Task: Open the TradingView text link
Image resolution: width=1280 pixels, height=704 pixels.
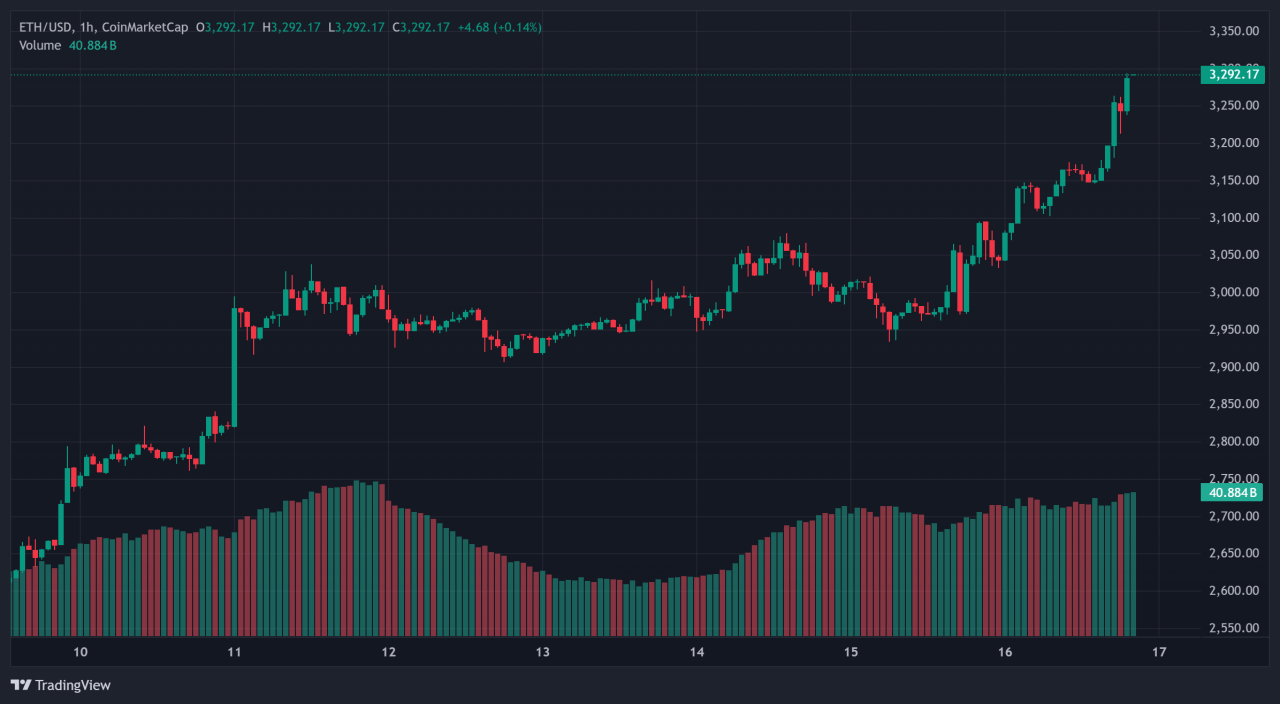Action: coord(72,685)
